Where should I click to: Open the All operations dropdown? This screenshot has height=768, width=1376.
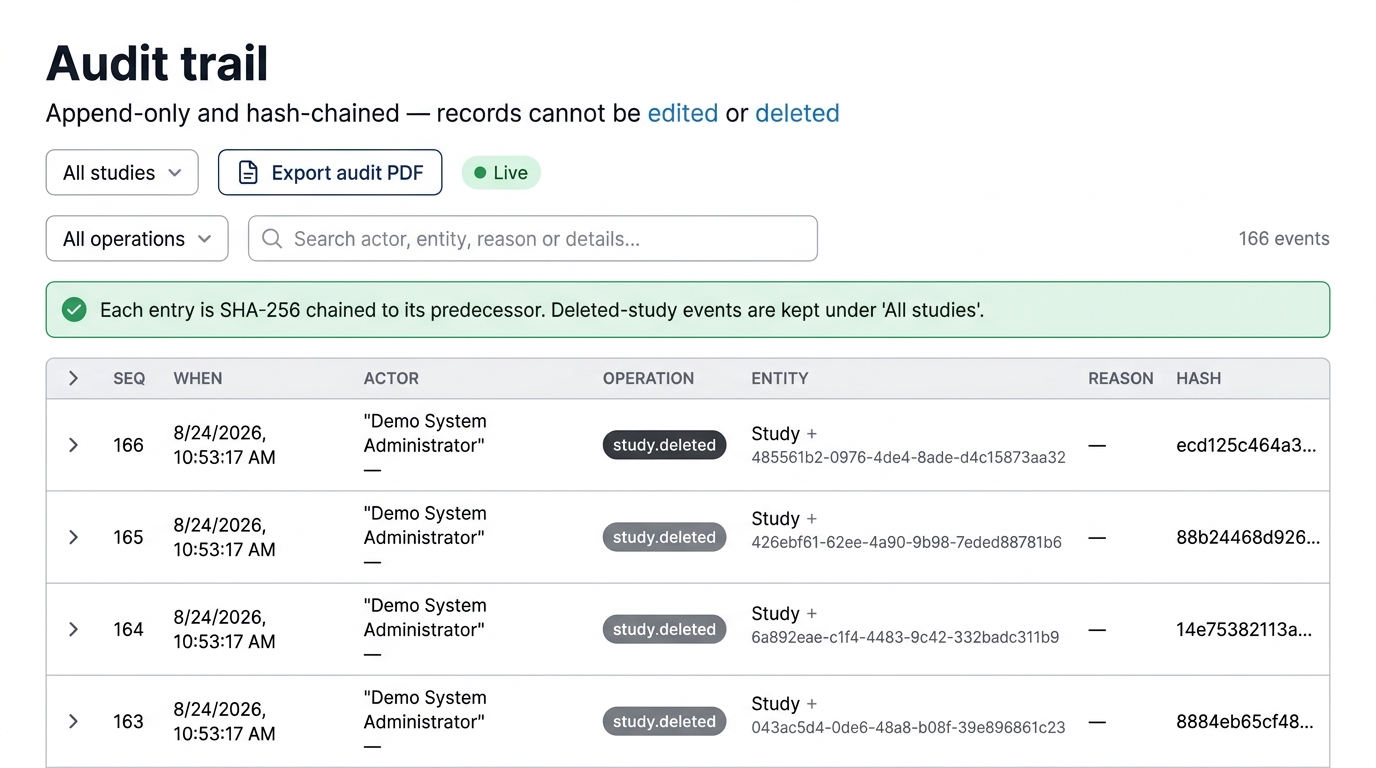tap(137, 239)
